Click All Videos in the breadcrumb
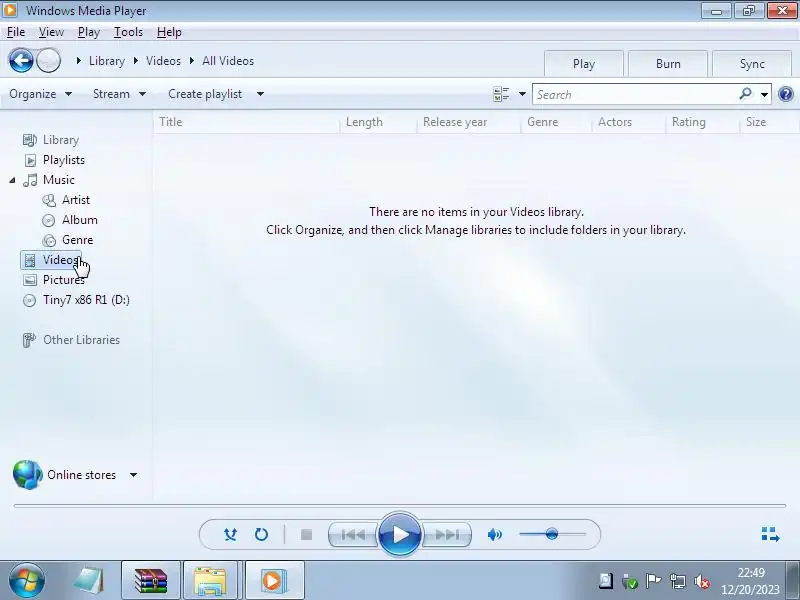Viewport: 800px width, 600px height. [x=228, y=61]
